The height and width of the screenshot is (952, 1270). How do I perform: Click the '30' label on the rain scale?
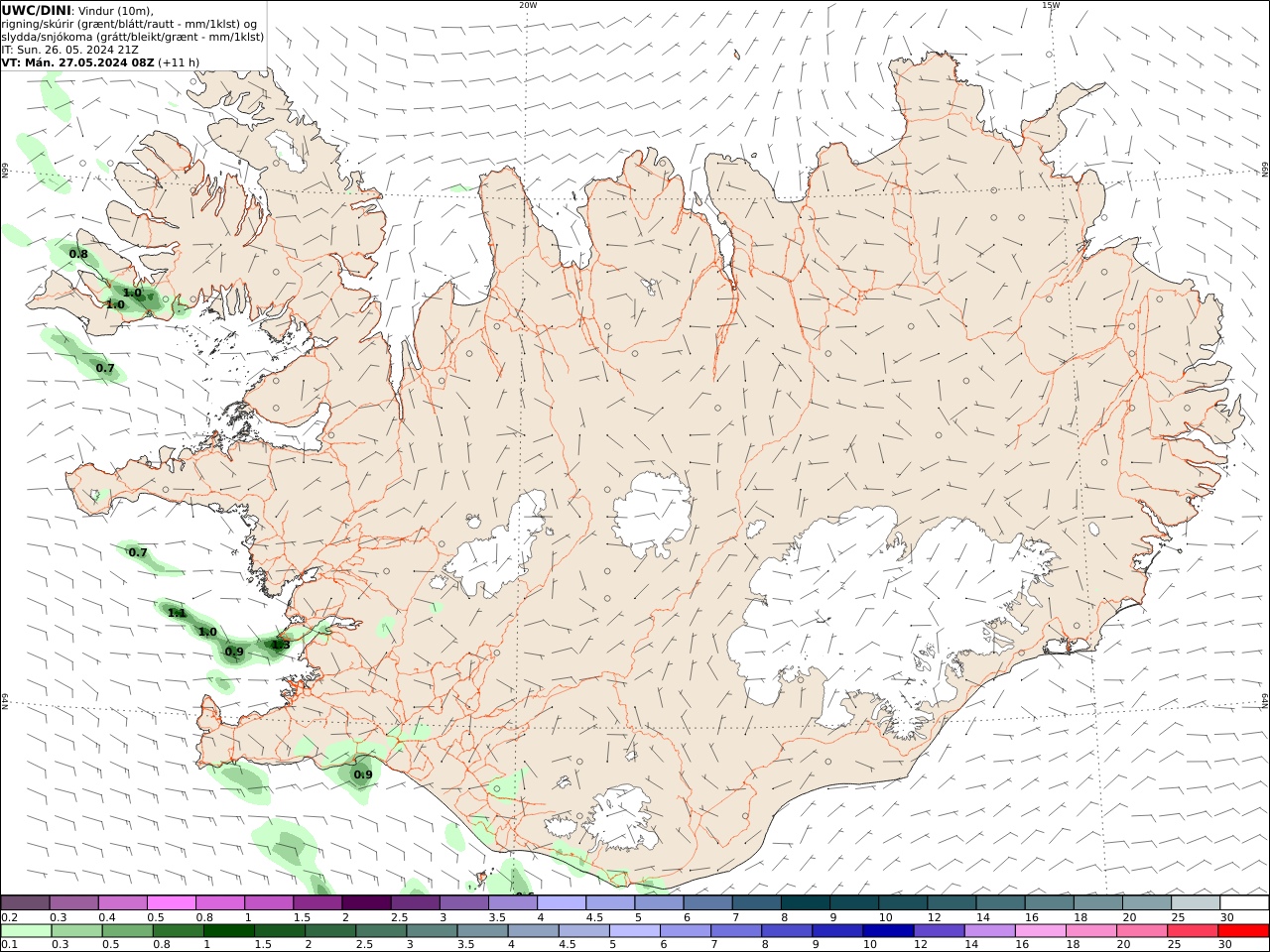click(1225, 945)
